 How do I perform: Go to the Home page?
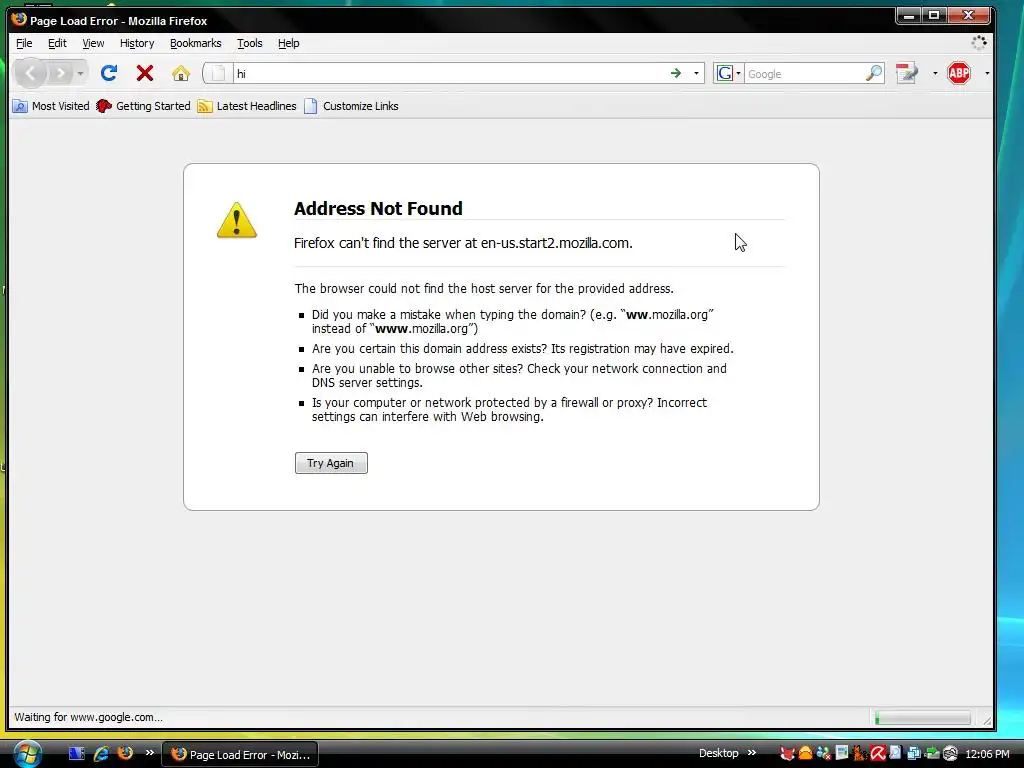pos(181,73)
